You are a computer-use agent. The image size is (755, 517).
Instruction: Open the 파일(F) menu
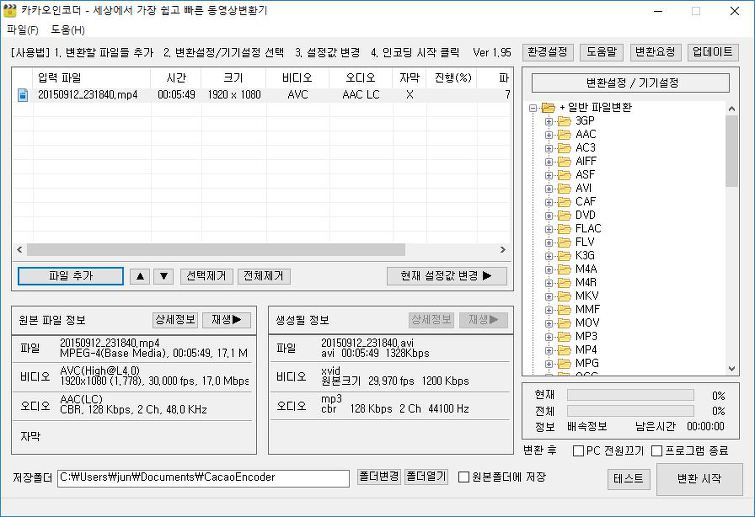(x=23, y=30)
